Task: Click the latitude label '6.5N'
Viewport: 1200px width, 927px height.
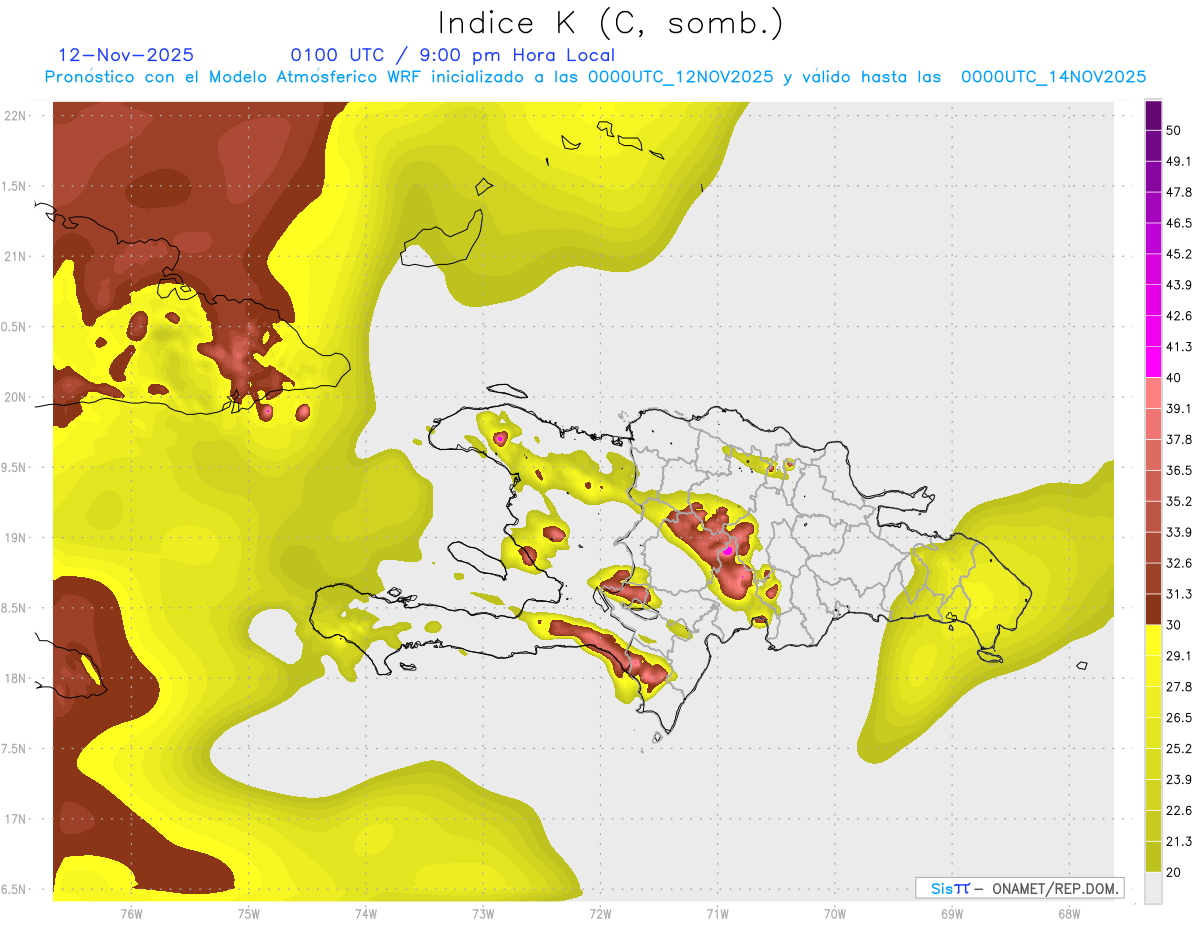Action: (x=14, y=890)
